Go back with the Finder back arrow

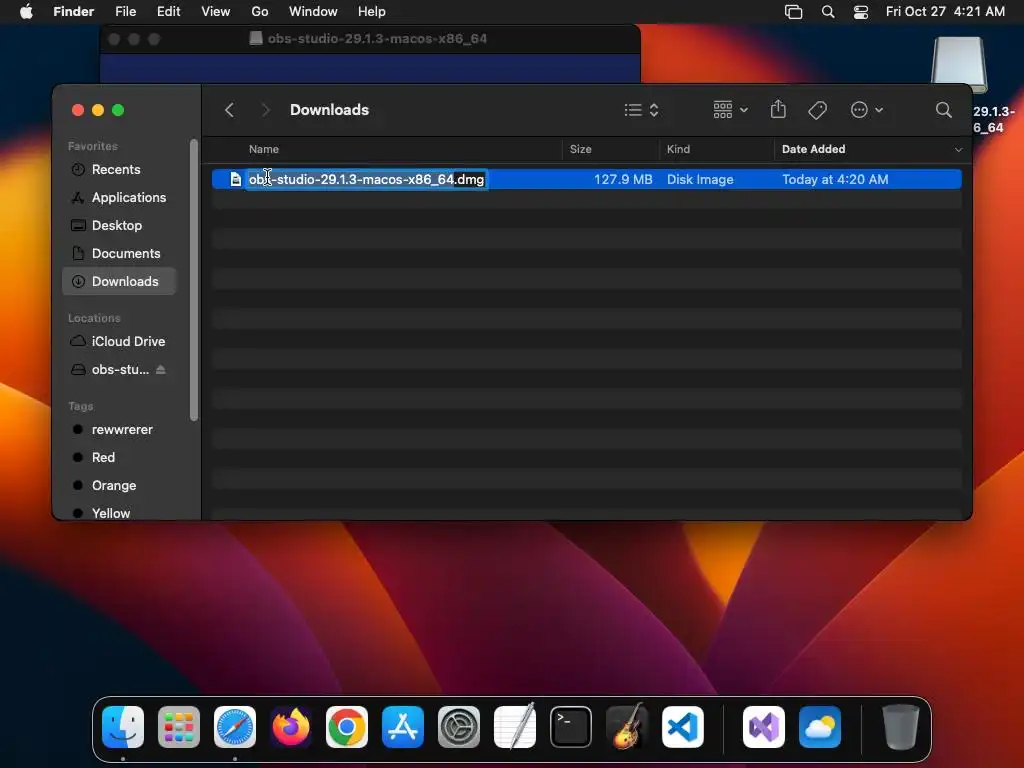[229, 110]
